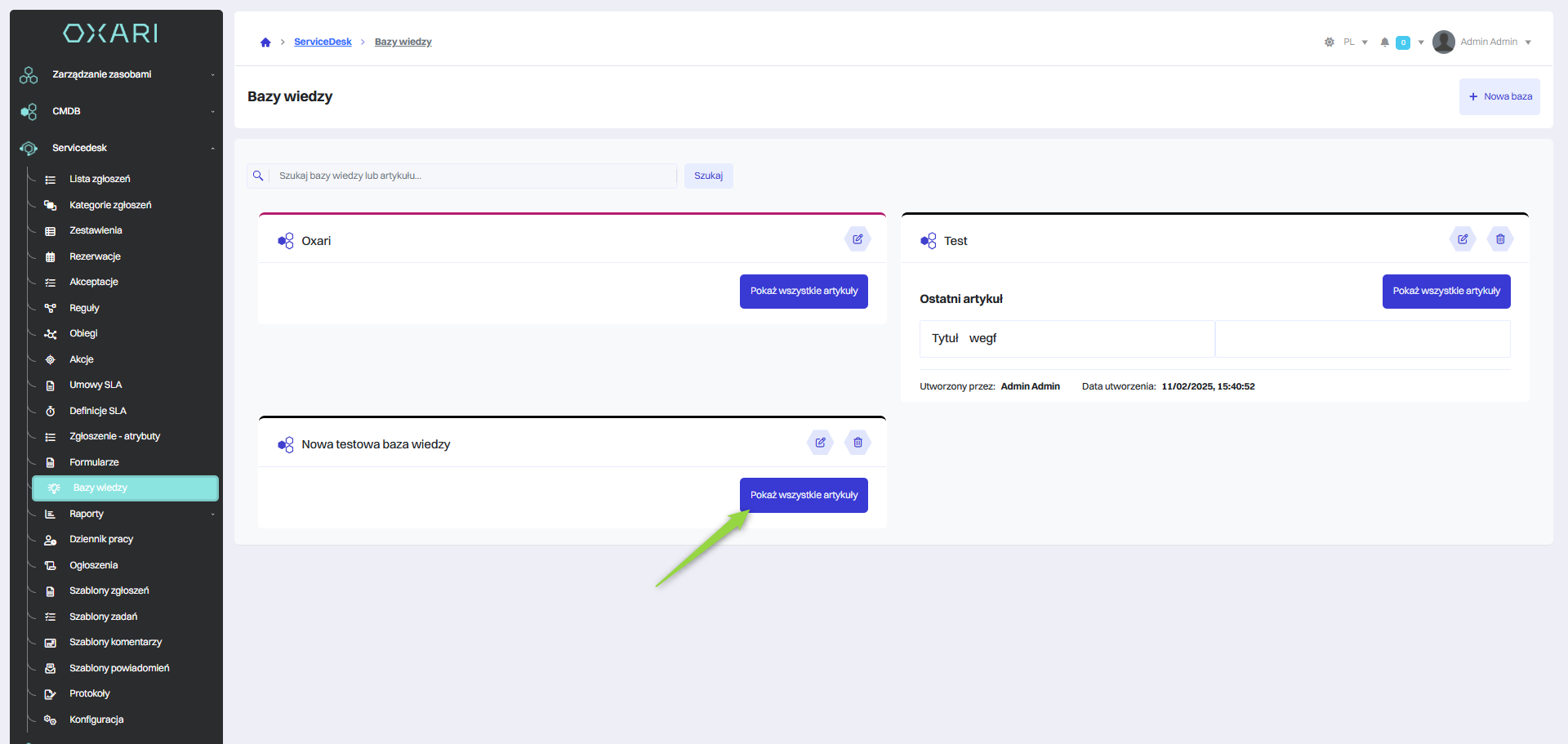Screen dimensions: 1568x744
Task: Click edit icon on Nowa testowa baza wiedzy
Action: [x=820, y=443]
